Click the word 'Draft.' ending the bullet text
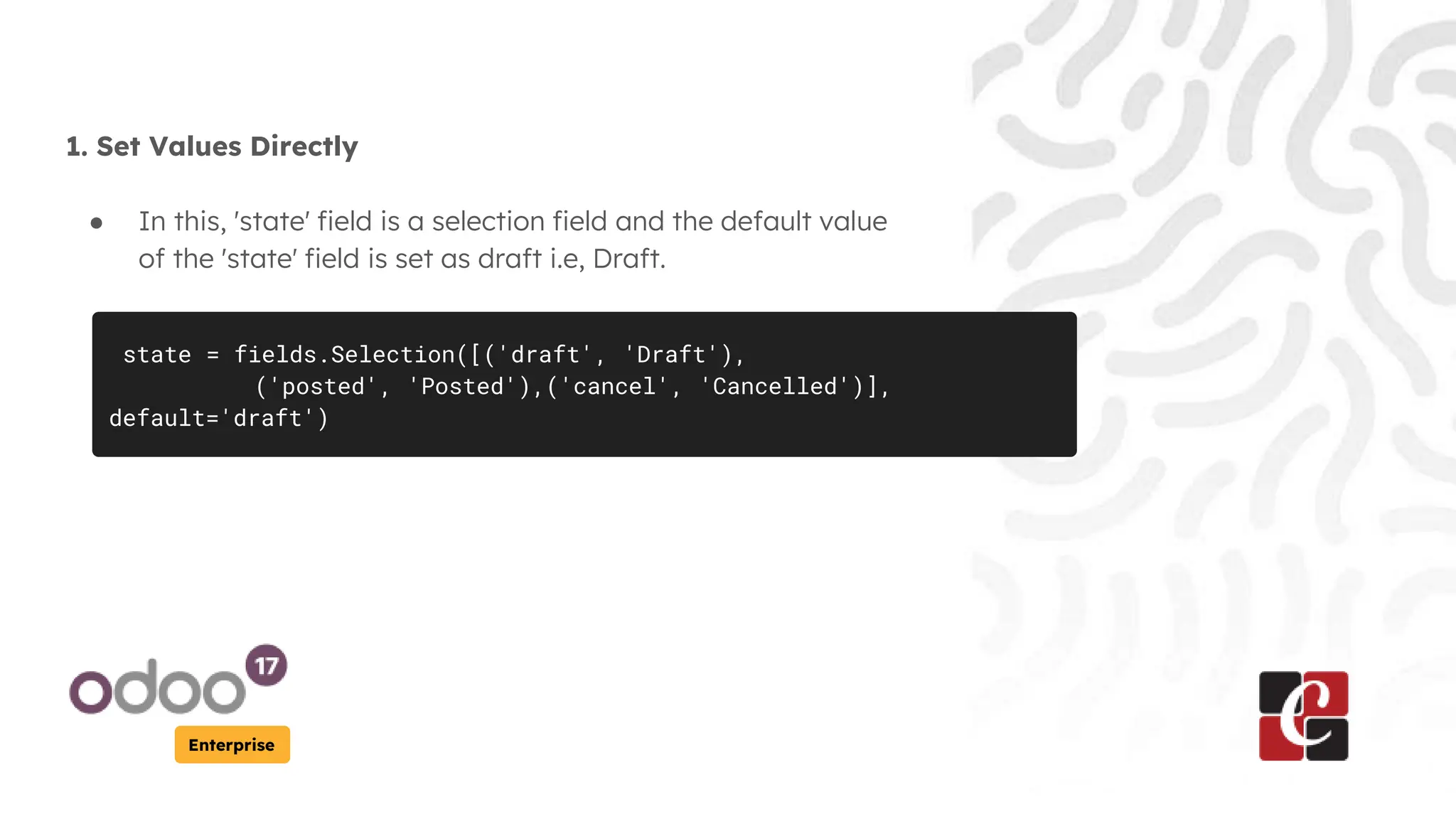This screenshot has height=819, width=1456. click(628, 259)
